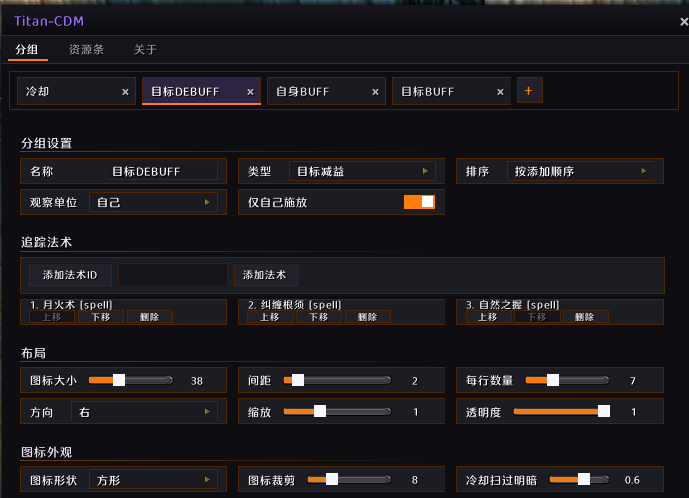Select the 自身BUFF group tab
This screenshot has width=689, height=498.
coord(326,91)
